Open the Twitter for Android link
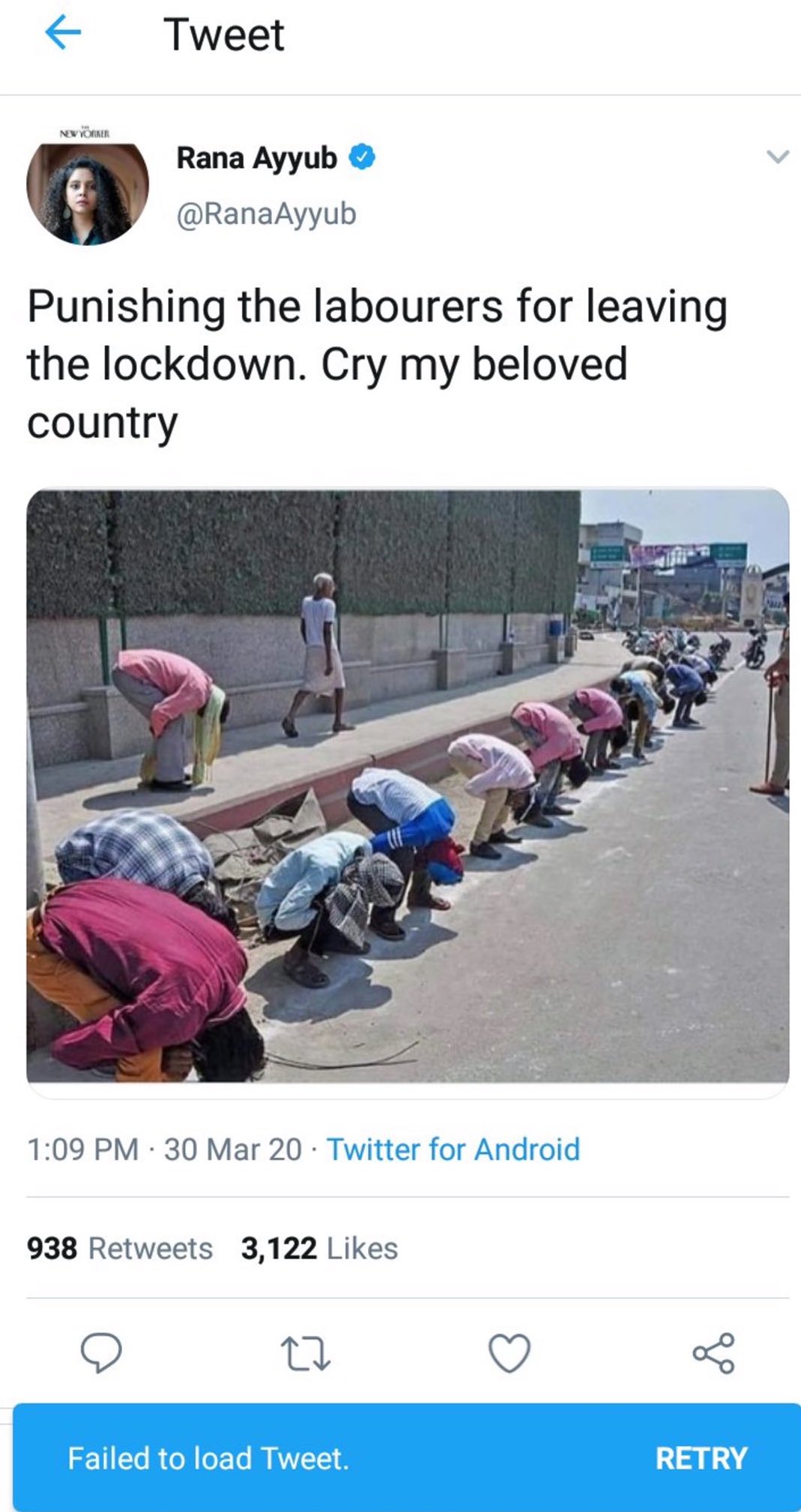801x1512 pixels. 453,1149
